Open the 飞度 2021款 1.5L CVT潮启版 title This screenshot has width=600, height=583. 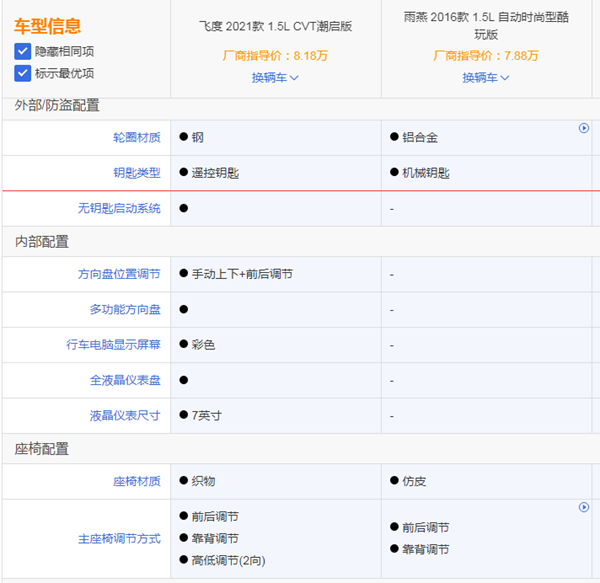[x=275, y=27]
